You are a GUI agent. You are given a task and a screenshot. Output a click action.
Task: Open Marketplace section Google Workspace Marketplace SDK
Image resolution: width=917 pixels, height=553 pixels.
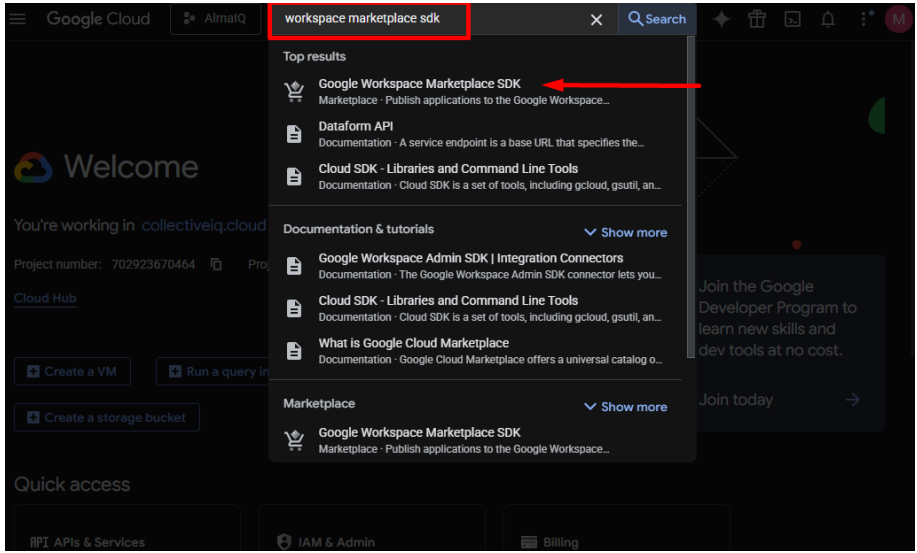[x=475, y=441]
